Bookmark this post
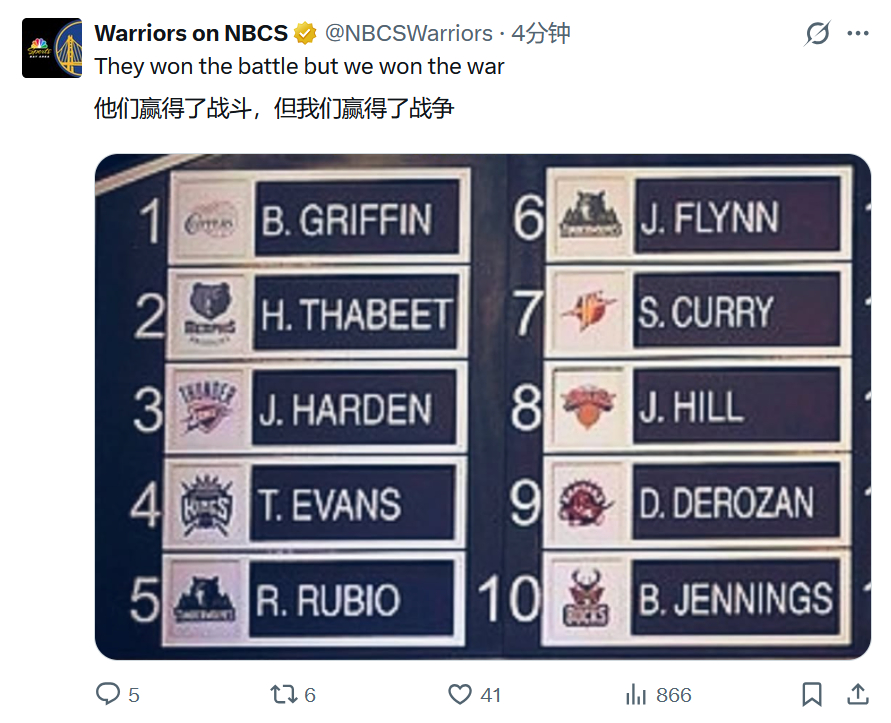891x723 pixels. pyautogui.click(x=813, y=694)
